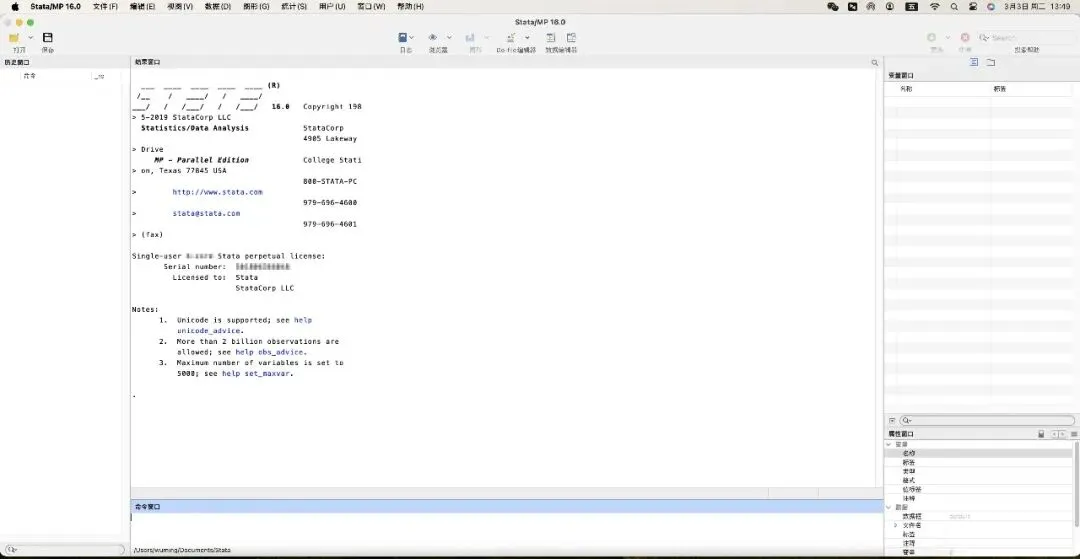Expand the Filename row disclosure triangle
The height and width of the screenshot is (559, 1080).
[x=896, y=525]
